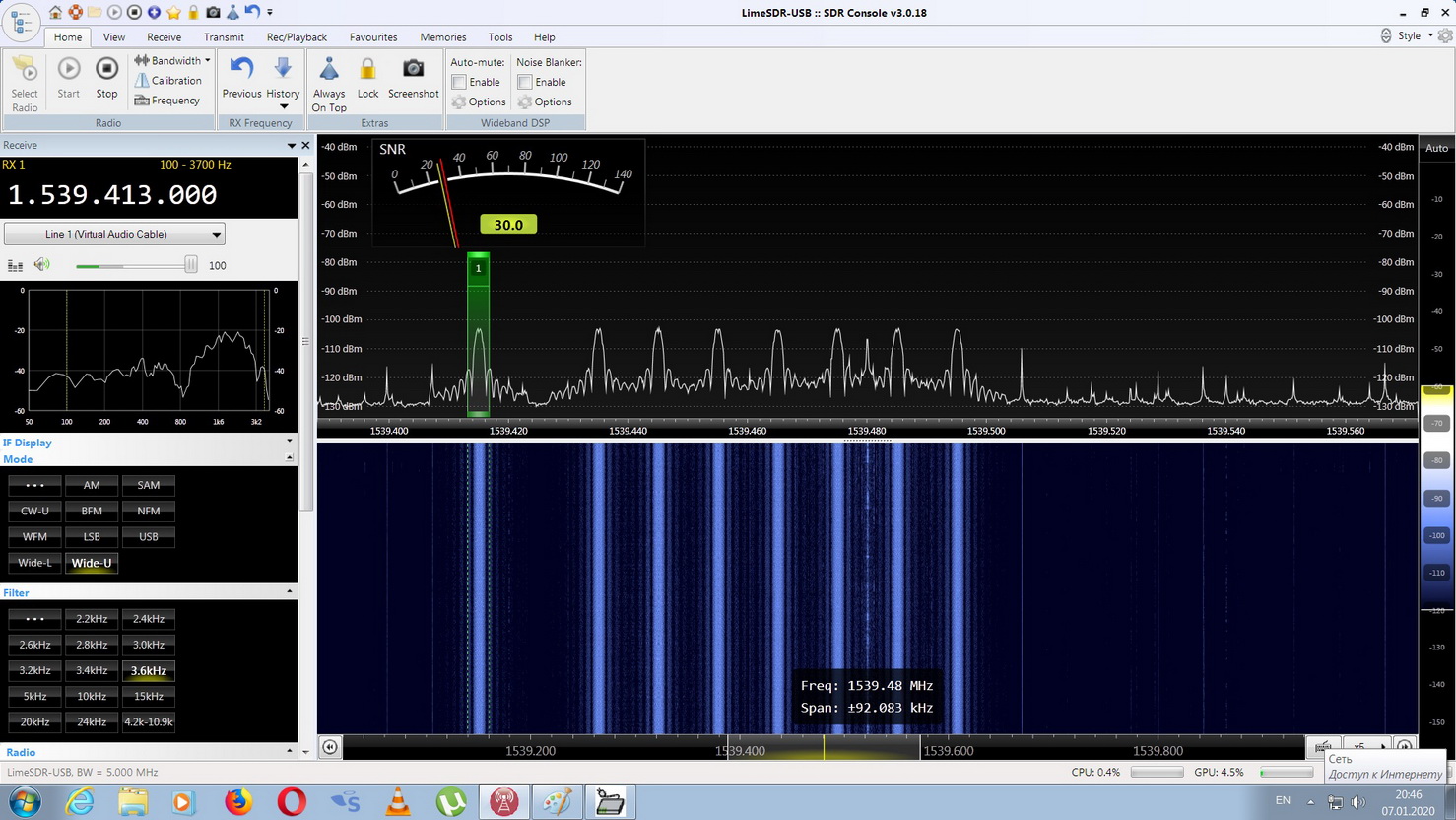1456x820 pixels.
Task: Click the home icon in quick access toolbar
Action: click(55, 12)
